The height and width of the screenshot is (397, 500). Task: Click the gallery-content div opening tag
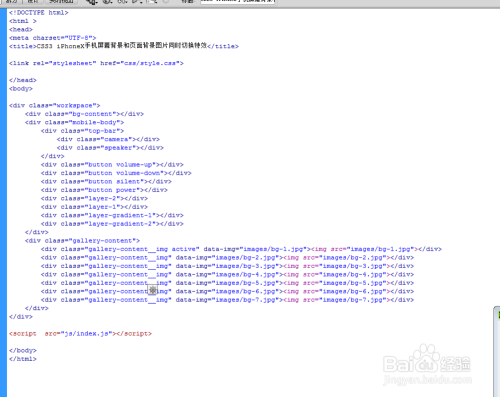[82, 241]
